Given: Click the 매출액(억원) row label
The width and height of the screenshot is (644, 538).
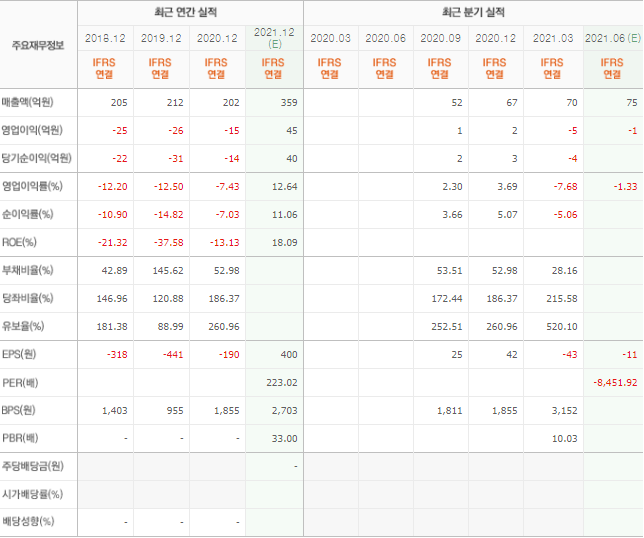Looking at the screenshot, I should 28,102.
